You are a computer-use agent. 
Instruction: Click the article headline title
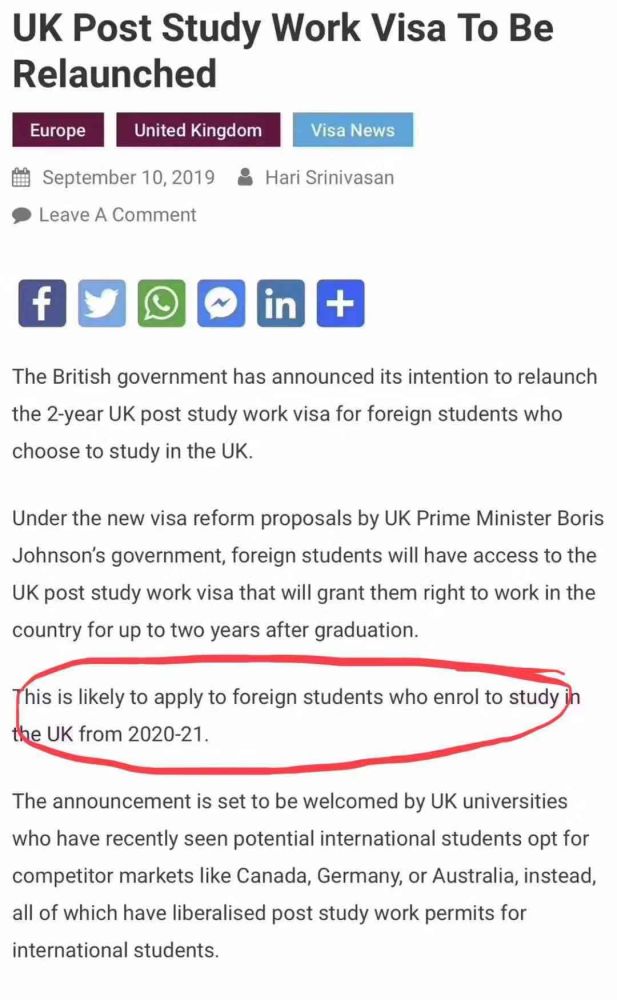pos(283,50)
